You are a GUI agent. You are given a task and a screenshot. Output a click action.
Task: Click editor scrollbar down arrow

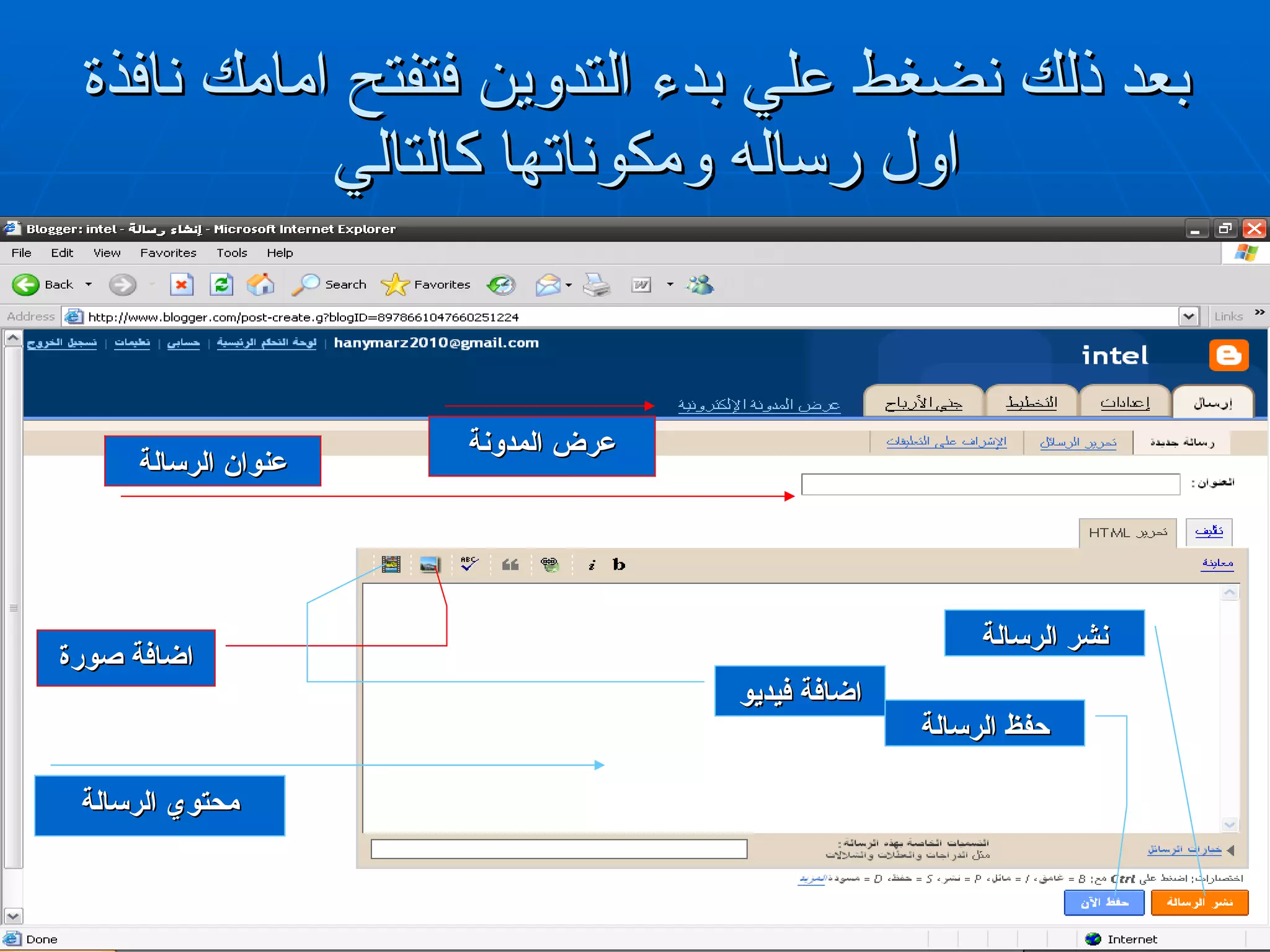click(1230, 824)
